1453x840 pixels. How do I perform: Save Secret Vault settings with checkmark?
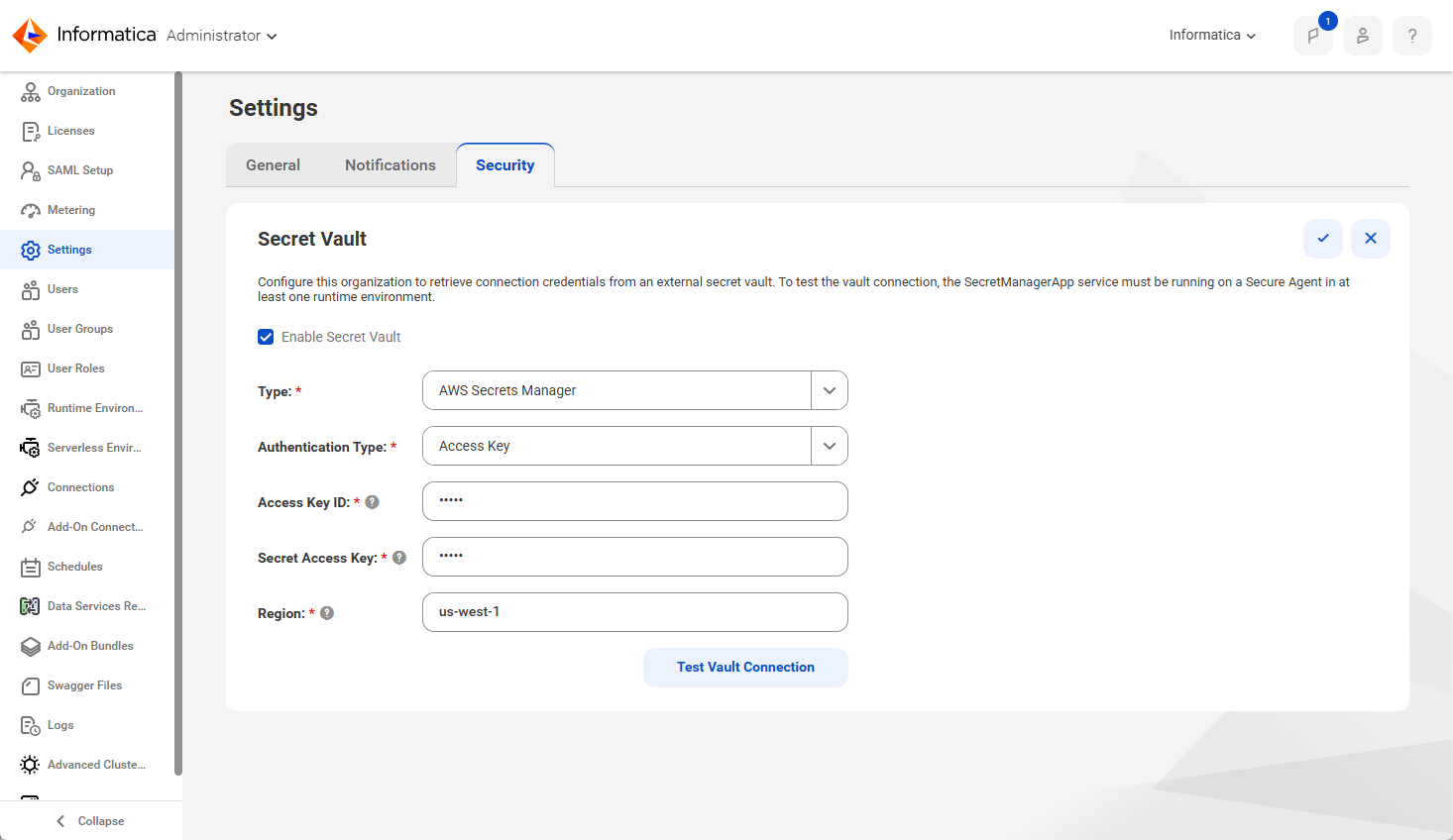click(x=1323, y=239)
